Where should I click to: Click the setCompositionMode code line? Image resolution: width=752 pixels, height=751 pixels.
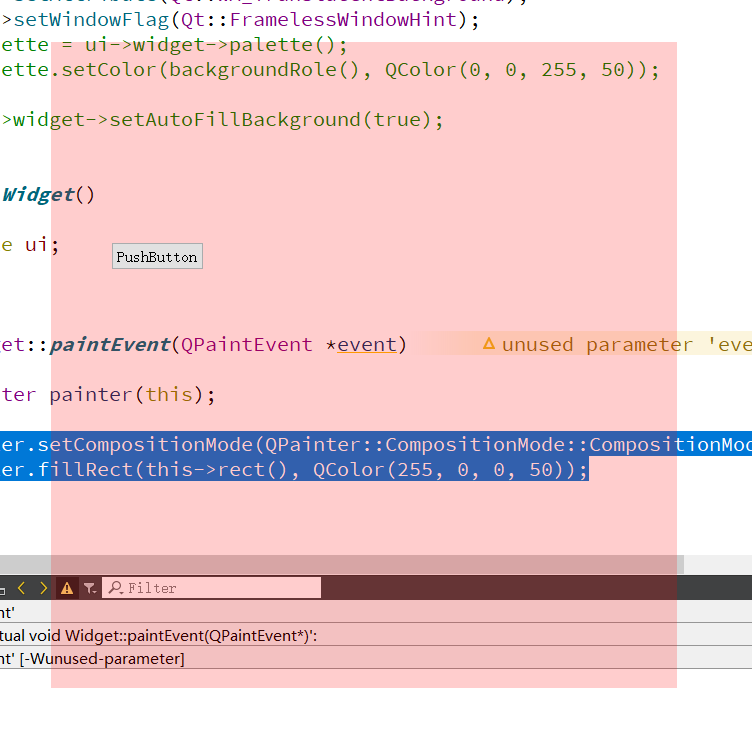coord(376,445)
